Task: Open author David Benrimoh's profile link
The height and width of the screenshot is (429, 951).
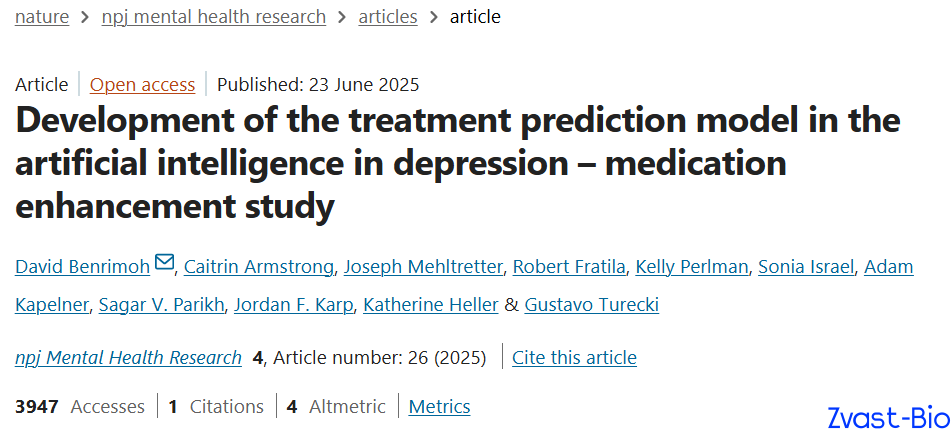Action: pos(82,266)
